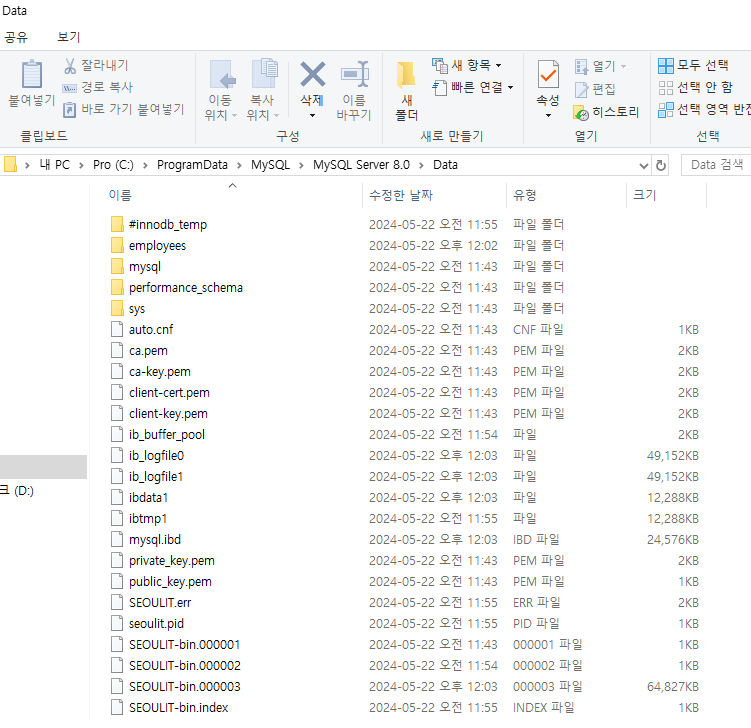Image resolution: width=751 pixels, height=728 pixels.
Task: Select the SEOULIT-bin.000003 file
Action: pyautogui.click(x=175, y=687)
